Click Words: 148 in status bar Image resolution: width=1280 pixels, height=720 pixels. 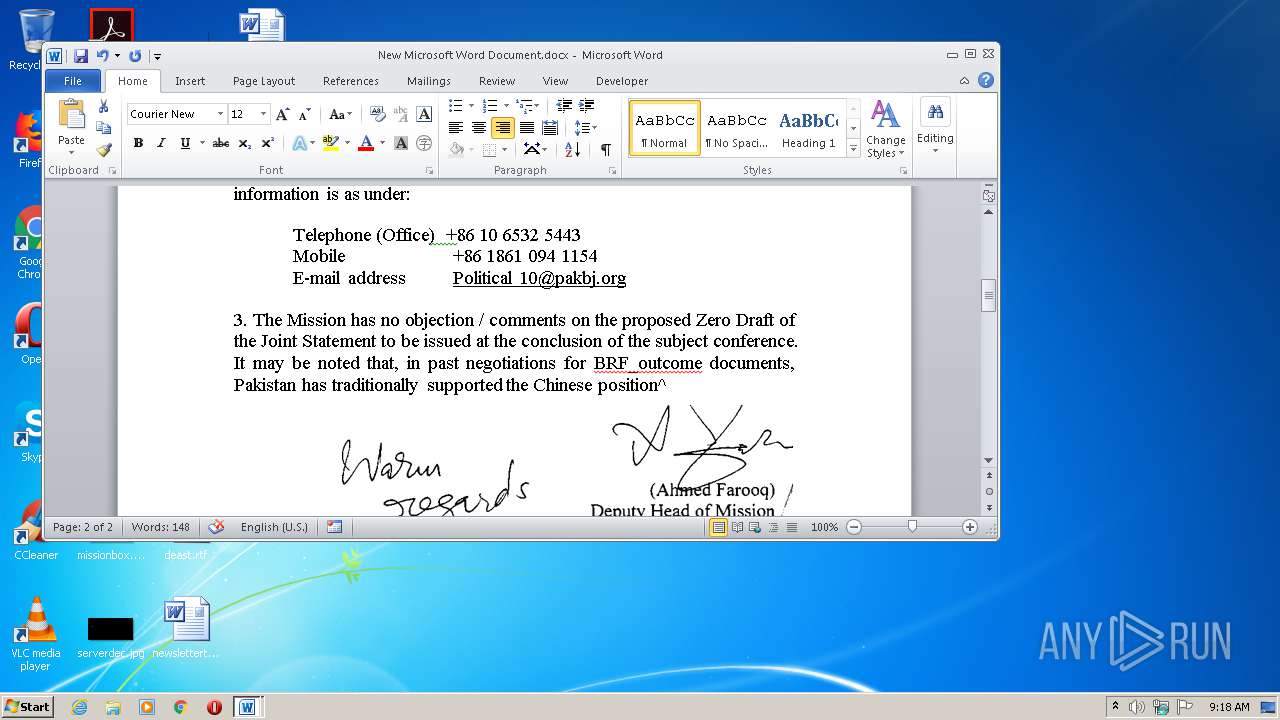pos(161,527)
